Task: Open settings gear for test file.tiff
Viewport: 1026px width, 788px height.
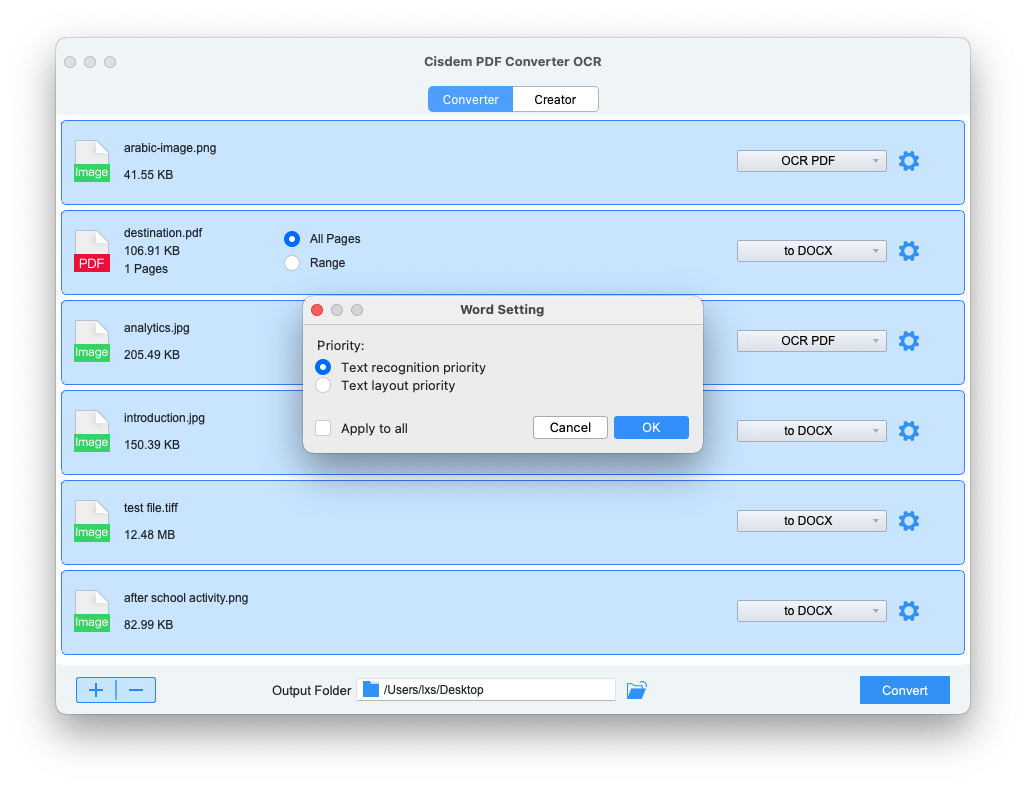Action: click(908, 521)
